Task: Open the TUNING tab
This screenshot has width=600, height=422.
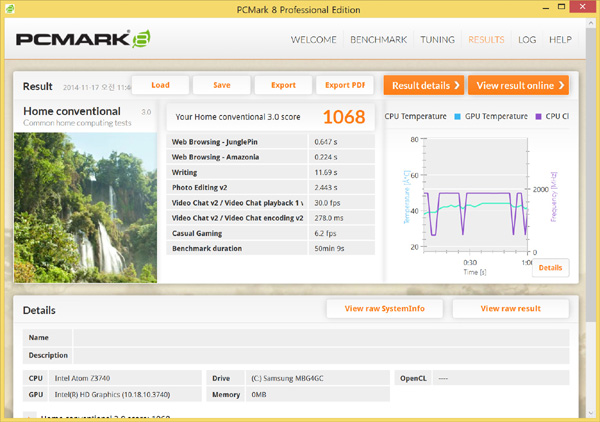Action: click(x=437, y=40)
